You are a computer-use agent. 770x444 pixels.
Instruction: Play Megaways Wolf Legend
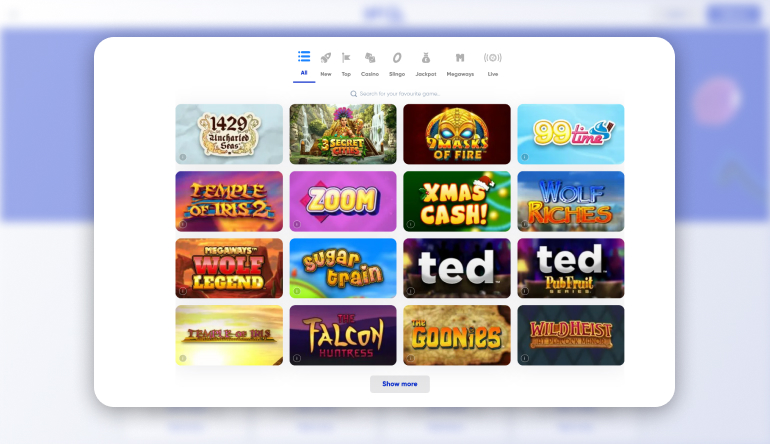pos(229,268)
